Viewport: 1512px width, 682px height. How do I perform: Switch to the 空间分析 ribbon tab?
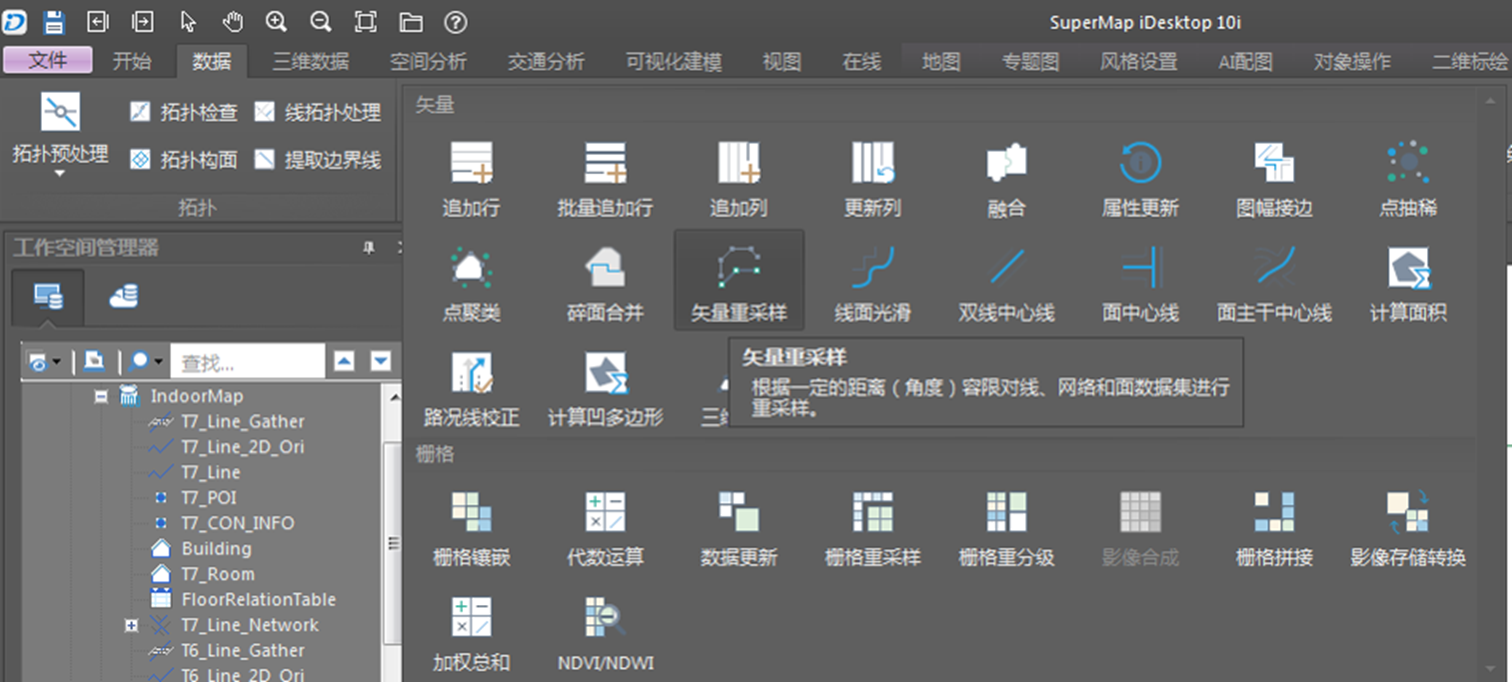point(428,61)
